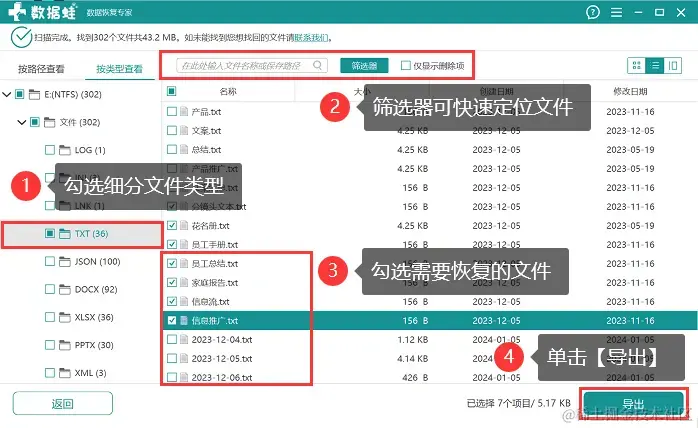Select the LOG (1) tree item label

(x=90, y=150)
